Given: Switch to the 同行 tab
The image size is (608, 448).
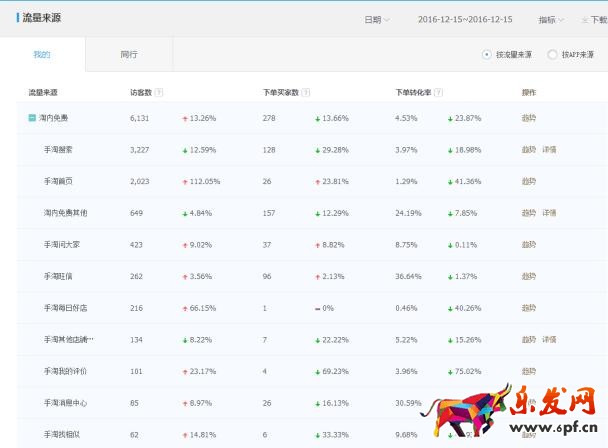Looking at the screenshot, I should 128,55.
